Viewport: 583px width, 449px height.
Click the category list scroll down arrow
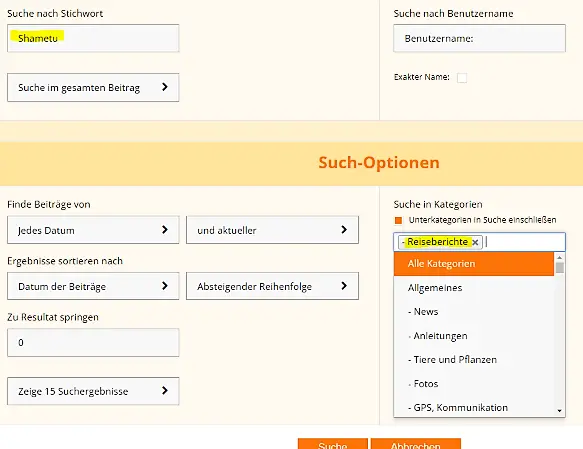tap(560, 411)
